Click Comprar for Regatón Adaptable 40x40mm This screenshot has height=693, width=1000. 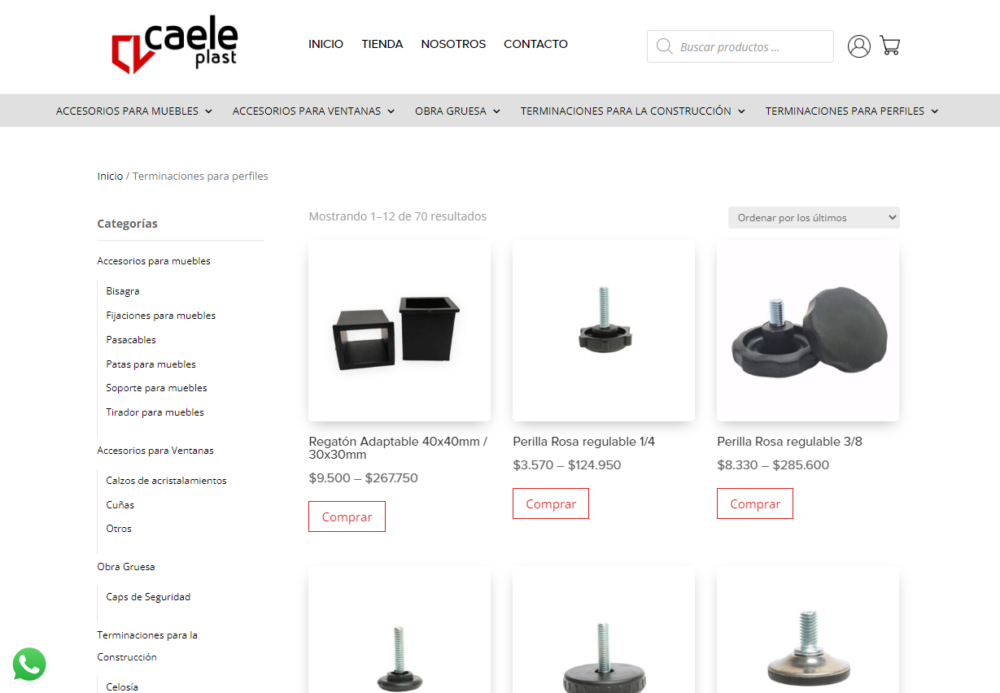click(x=347, y=516)
